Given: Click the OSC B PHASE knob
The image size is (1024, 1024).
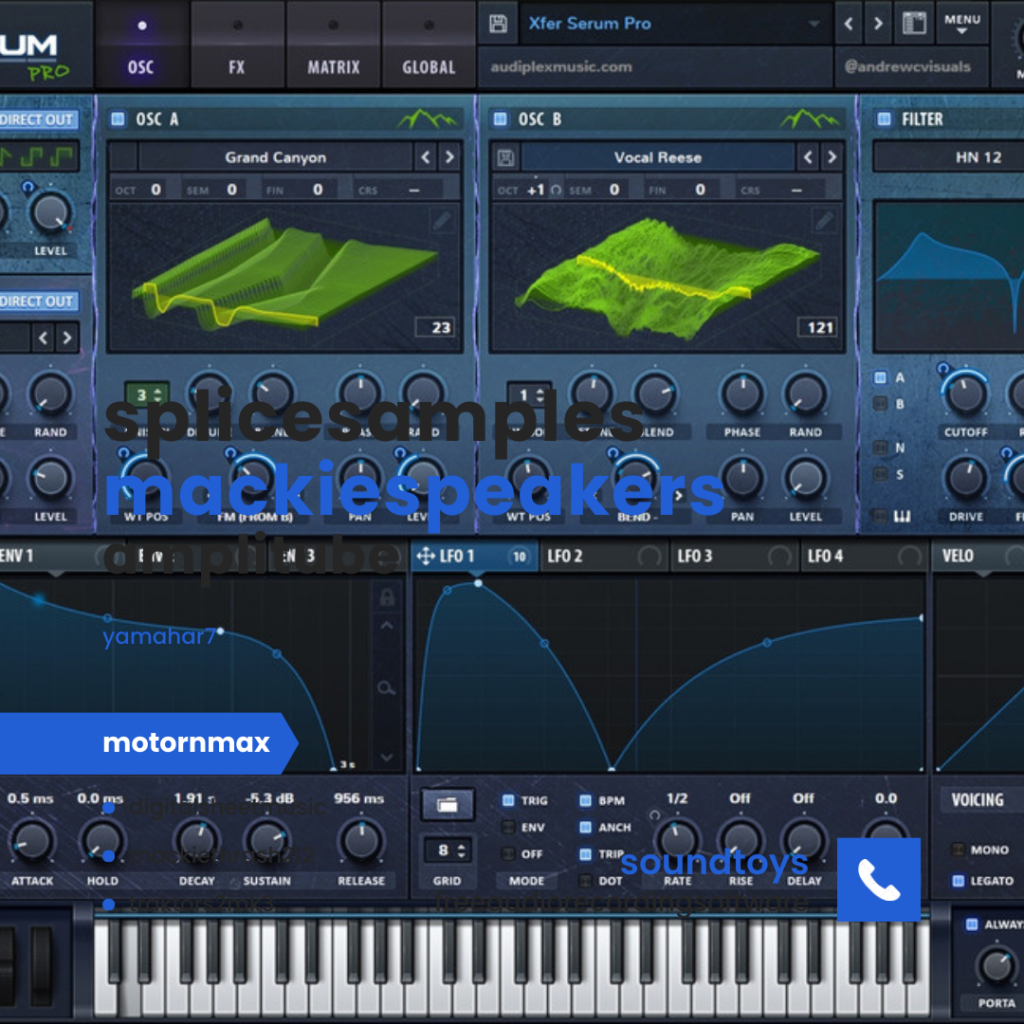Looking at the screenshot, I should (743, 394).
